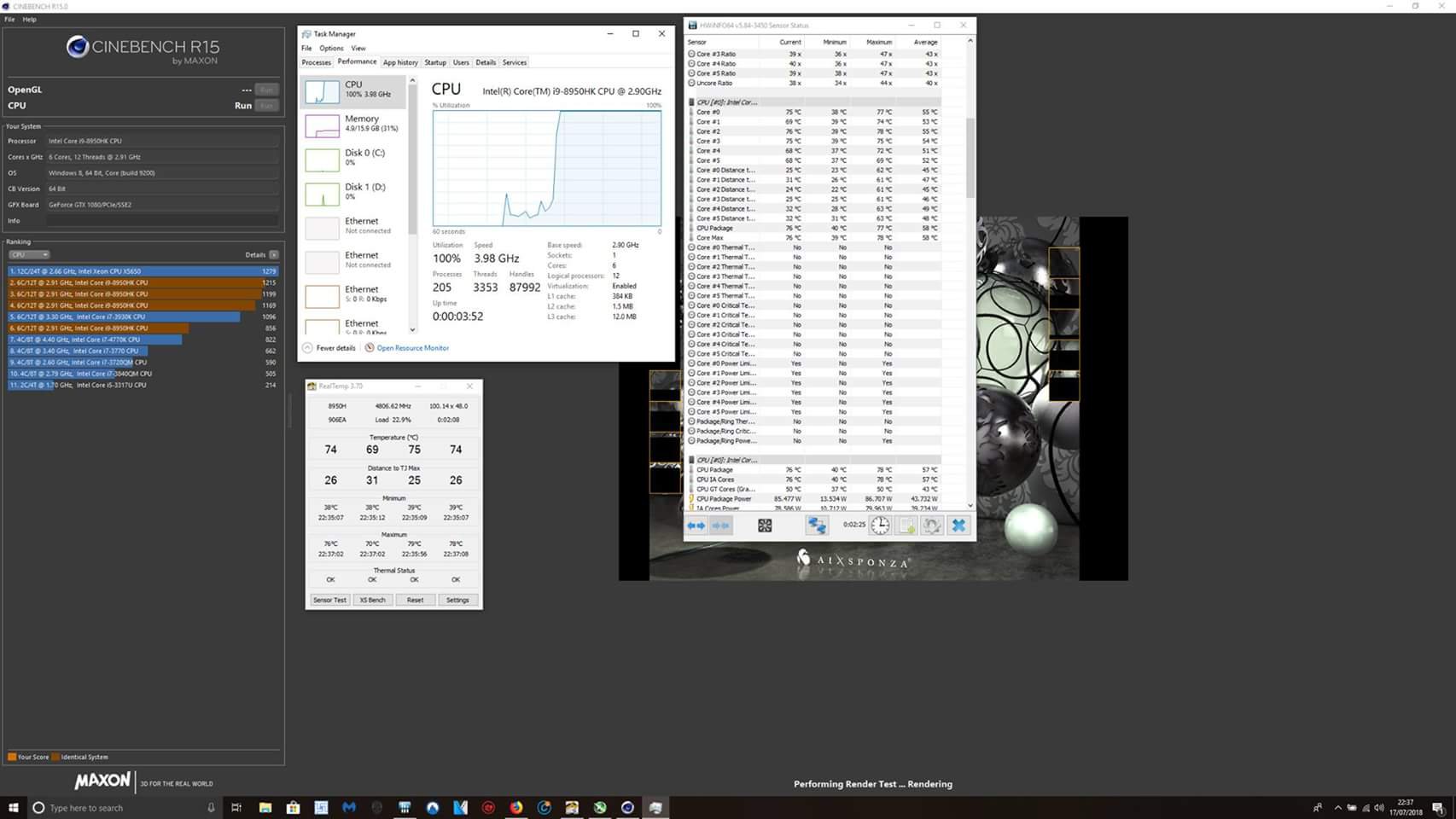Click the People icon in system tray
Screen dimensions: 1456x819
1318,808
